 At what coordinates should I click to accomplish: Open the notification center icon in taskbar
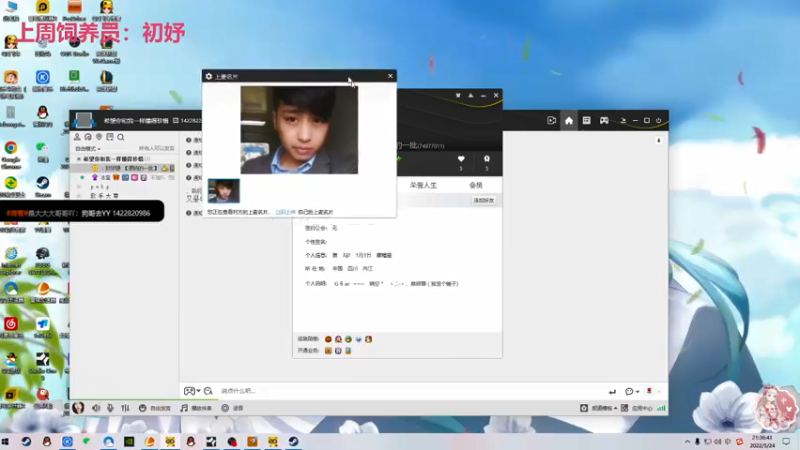786,442
